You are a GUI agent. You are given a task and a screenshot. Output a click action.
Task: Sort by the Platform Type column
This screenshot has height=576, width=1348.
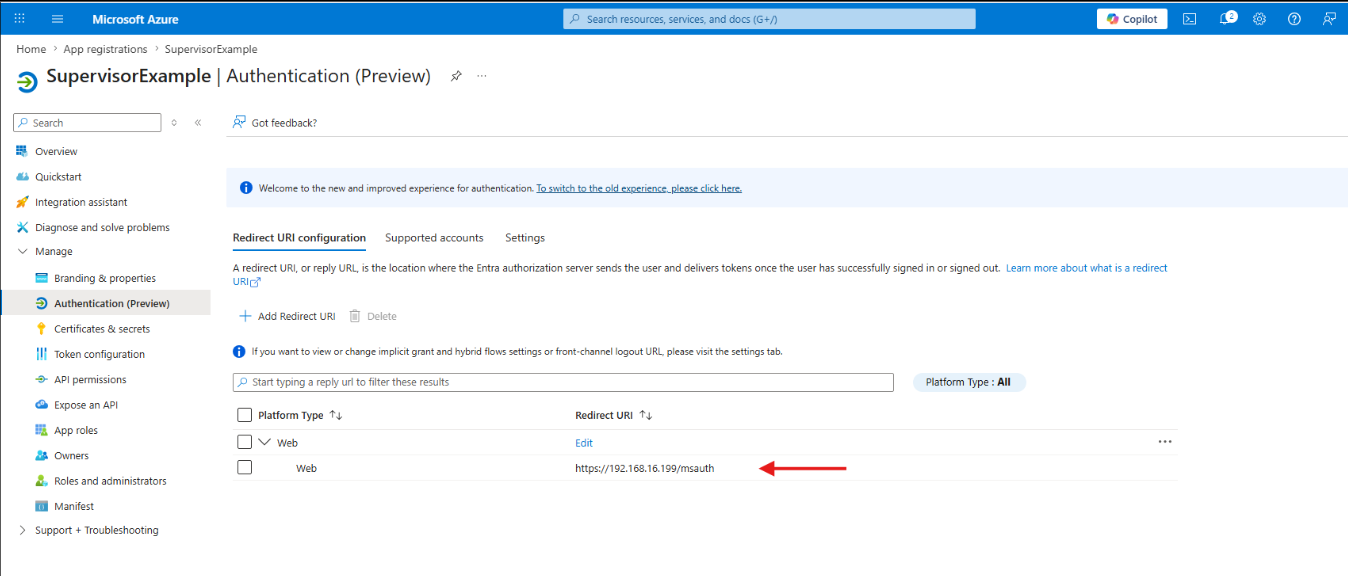[336, 415]
